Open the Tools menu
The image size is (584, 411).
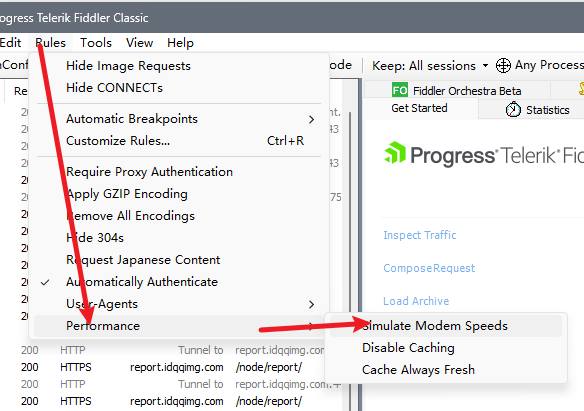point(96,43)
